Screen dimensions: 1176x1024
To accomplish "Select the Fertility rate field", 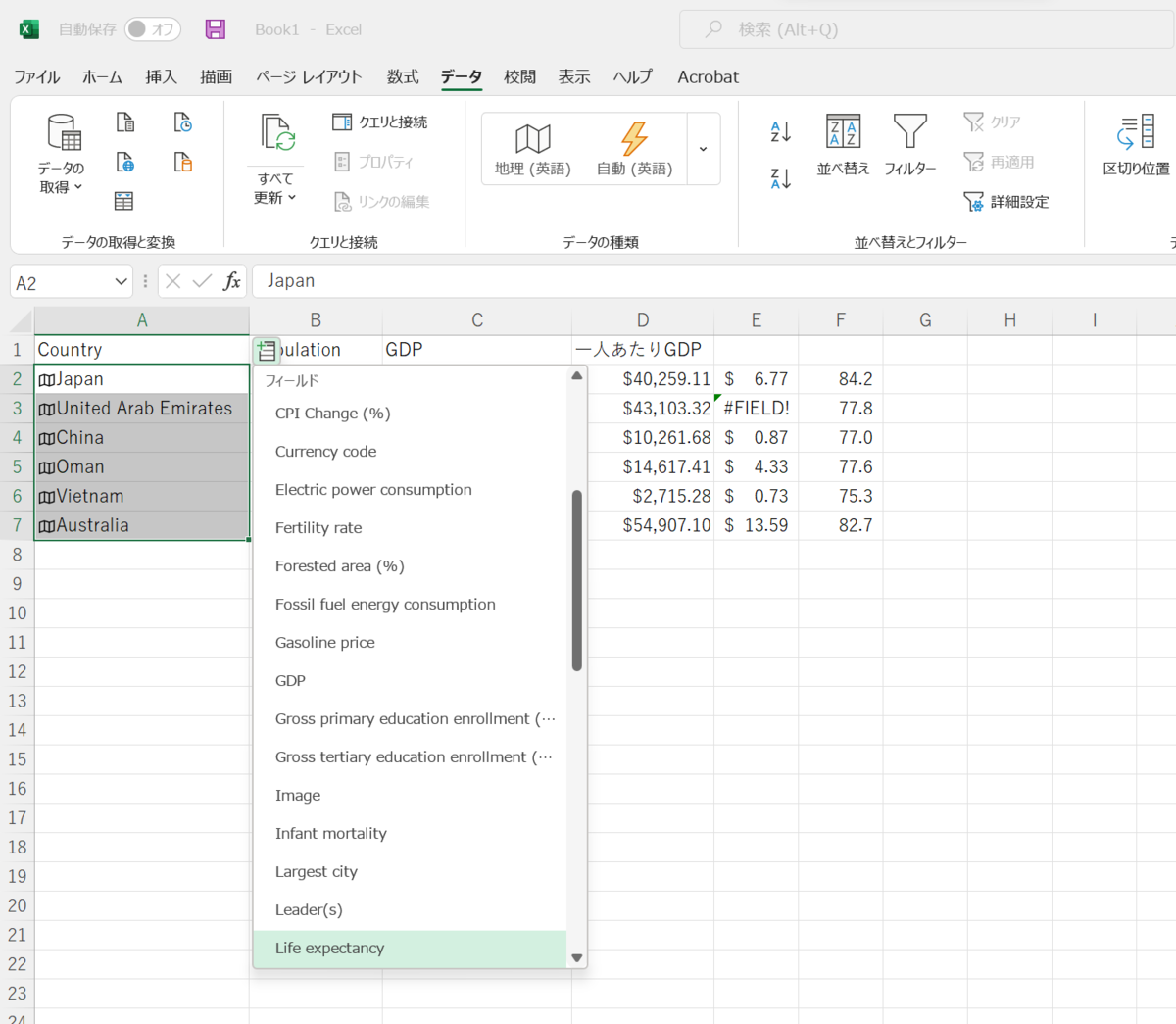I will pos(410,528).
